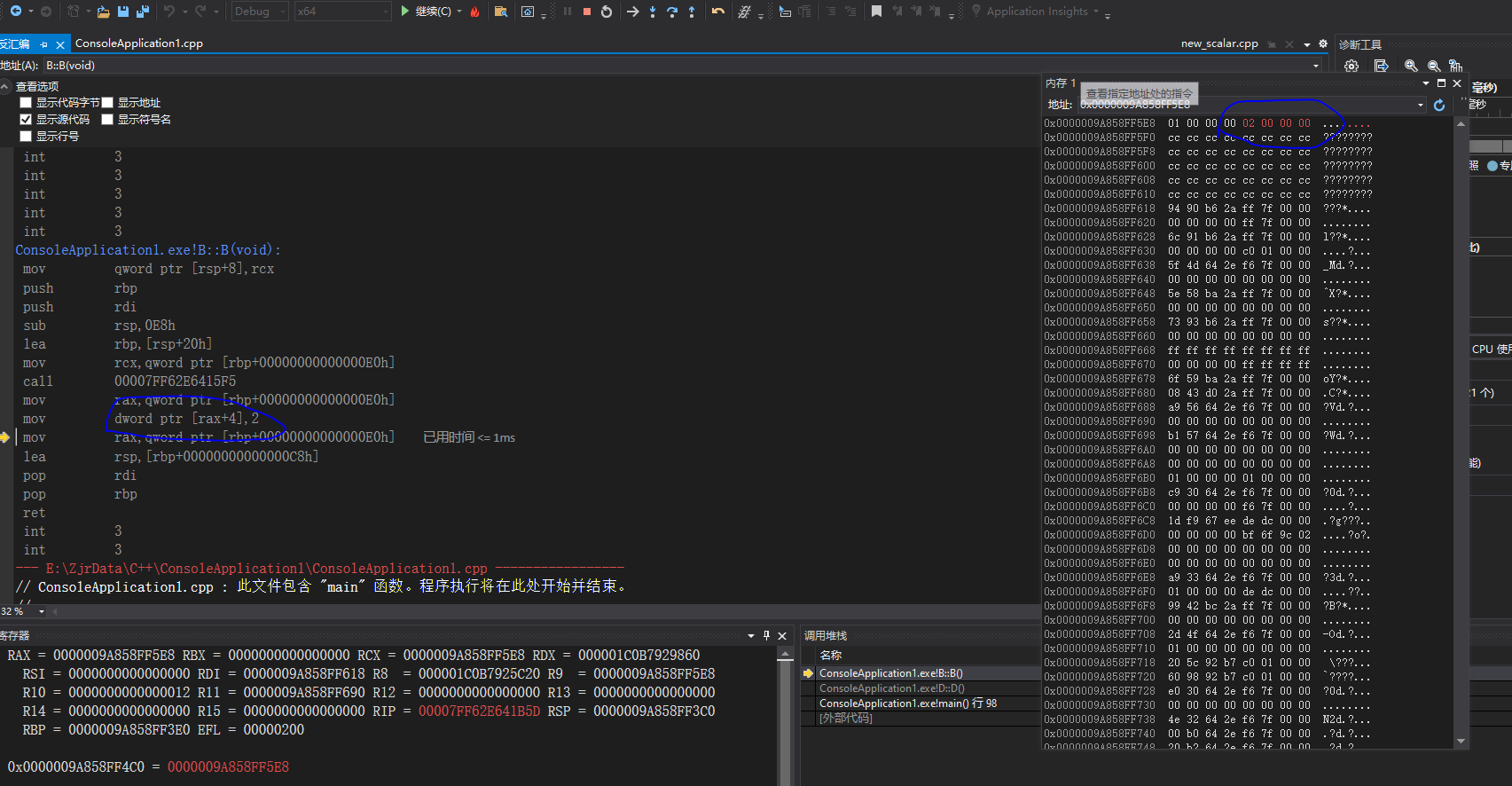The image size is (1512, 786).
Task: Pin the disassembly tab
Action: click(x=43, y=44)
